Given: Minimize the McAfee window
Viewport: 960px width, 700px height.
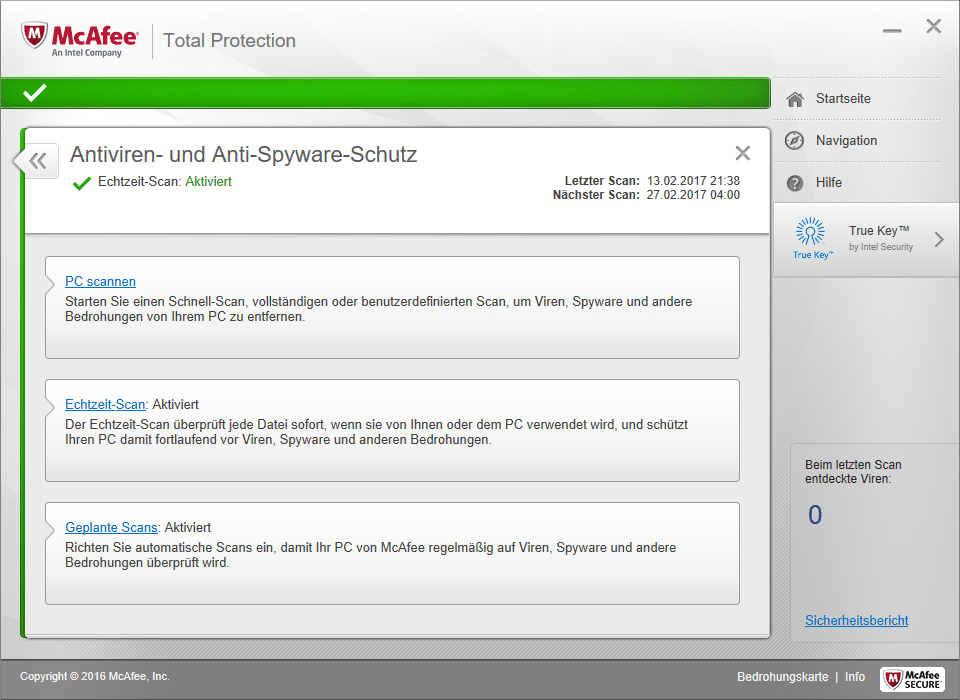Looking at the screenshot, I should (x=893, y=30).
